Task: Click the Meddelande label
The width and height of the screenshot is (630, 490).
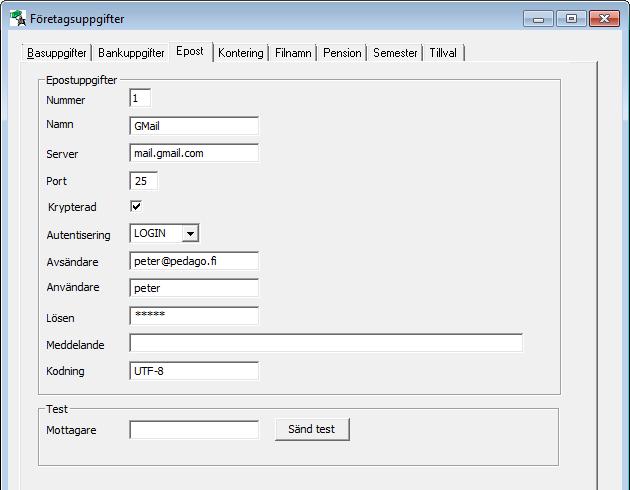Action: point(75,345)
